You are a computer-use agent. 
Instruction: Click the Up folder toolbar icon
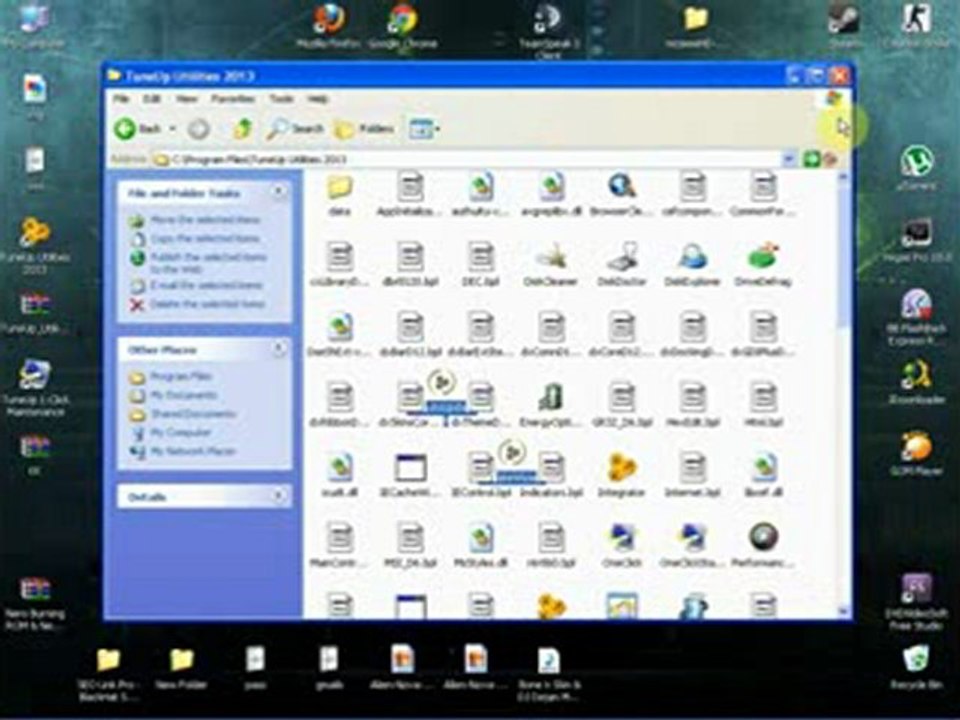[243, 129]
